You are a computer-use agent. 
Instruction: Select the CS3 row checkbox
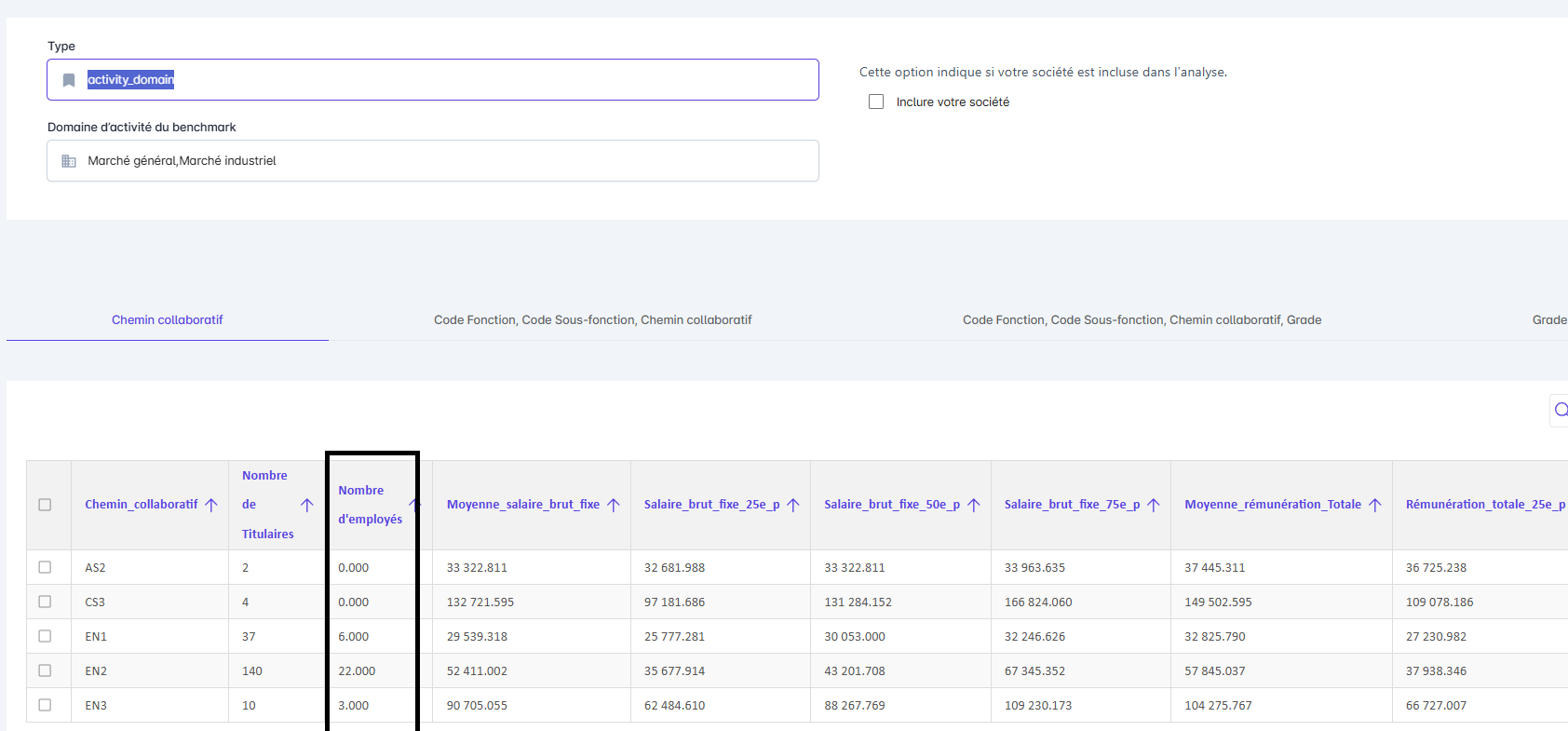coord(45,602)
